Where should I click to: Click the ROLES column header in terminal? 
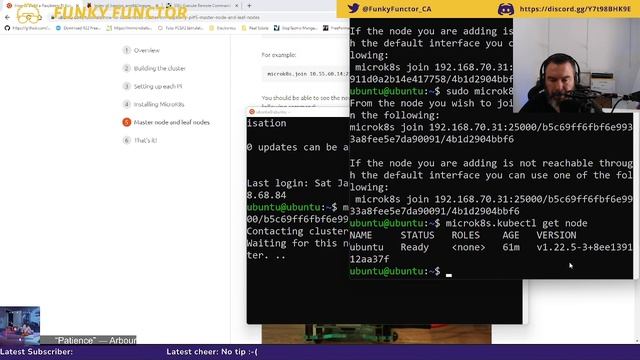pos(465,236)
